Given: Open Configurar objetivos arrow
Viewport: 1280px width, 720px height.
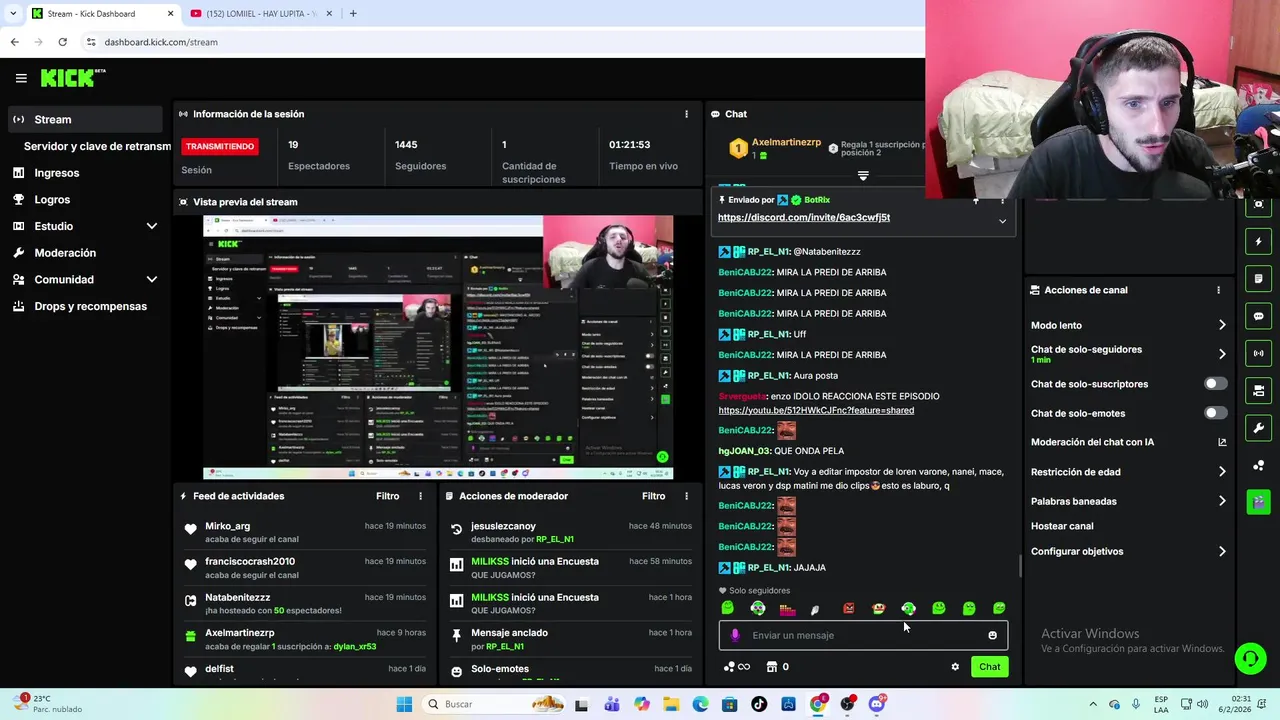Looking at the screenshot, I should tap(1221, 551).
